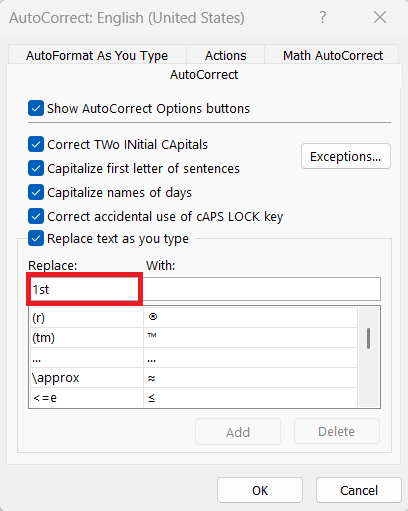
Task: Open the Exceptions dialog
Action: pyautogui.click(x=346, y=156)
